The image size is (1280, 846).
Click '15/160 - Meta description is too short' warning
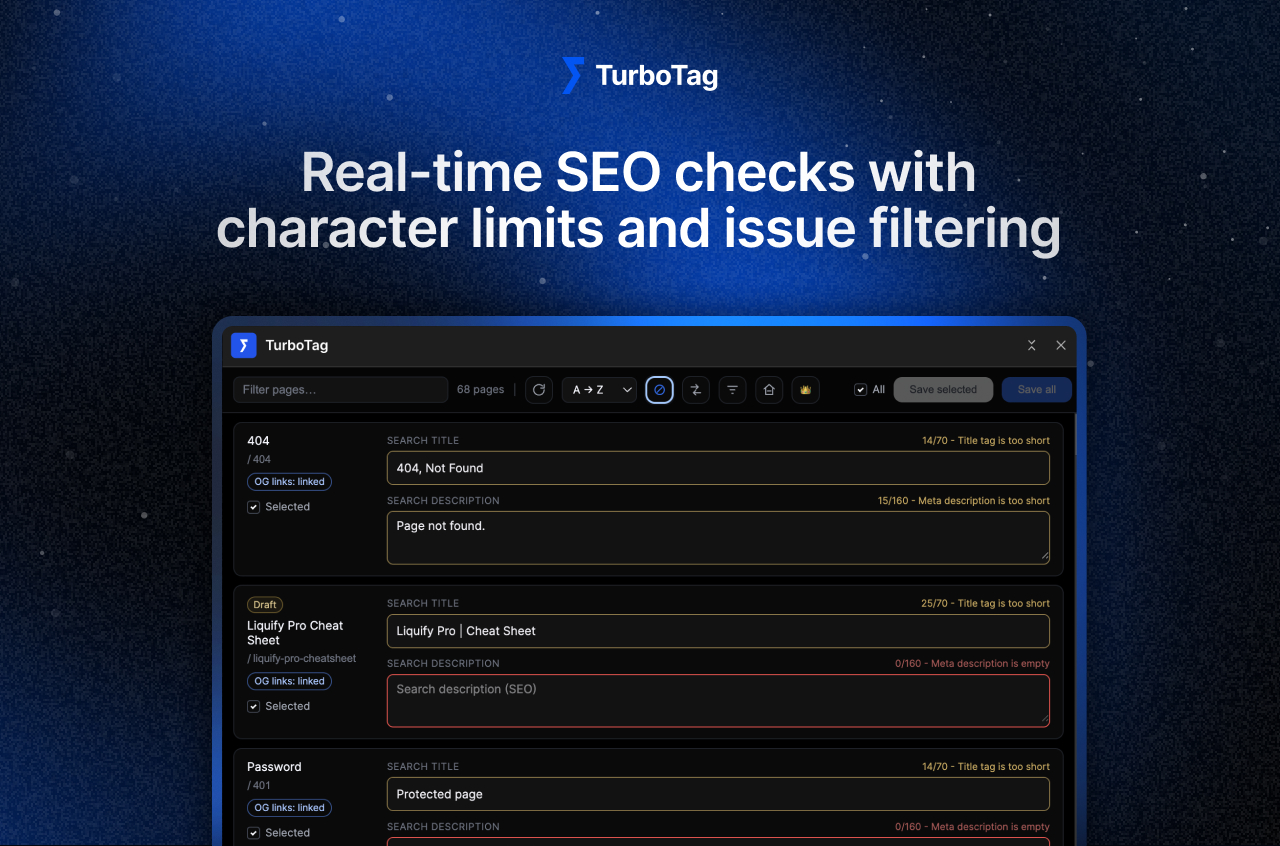coord(964,501)
